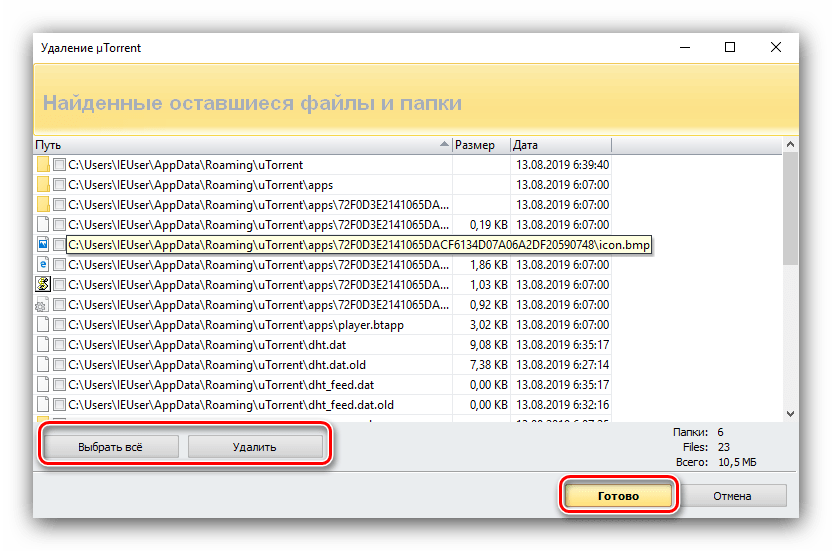
Task: Sort by the Дата column header
Action: [560, 145]
